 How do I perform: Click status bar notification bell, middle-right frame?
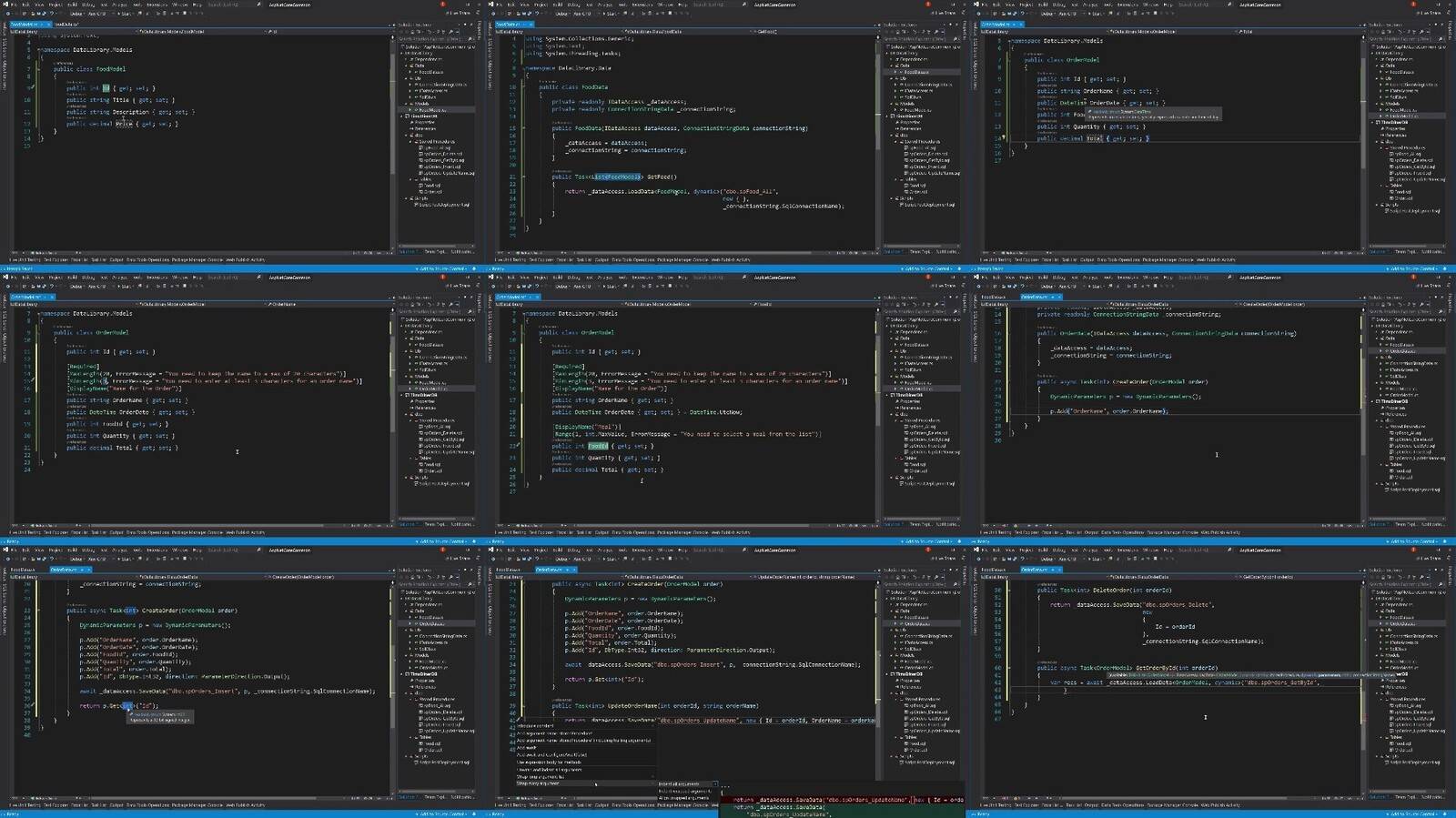coord(1445,541)
